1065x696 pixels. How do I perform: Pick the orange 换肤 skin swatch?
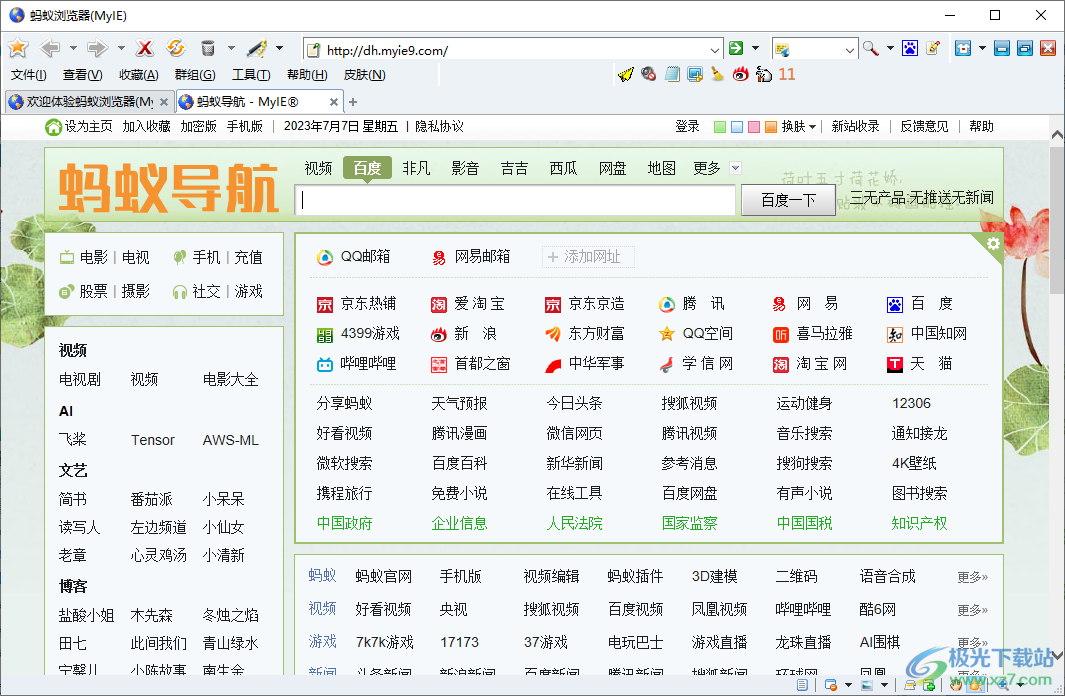tap(769, 126)
